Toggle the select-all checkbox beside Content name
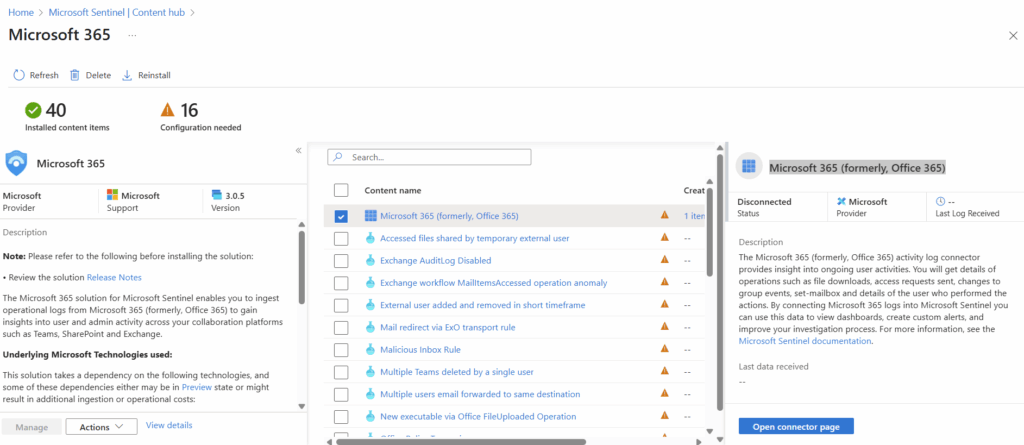The image size is (1024, 445). pos(341,190)
